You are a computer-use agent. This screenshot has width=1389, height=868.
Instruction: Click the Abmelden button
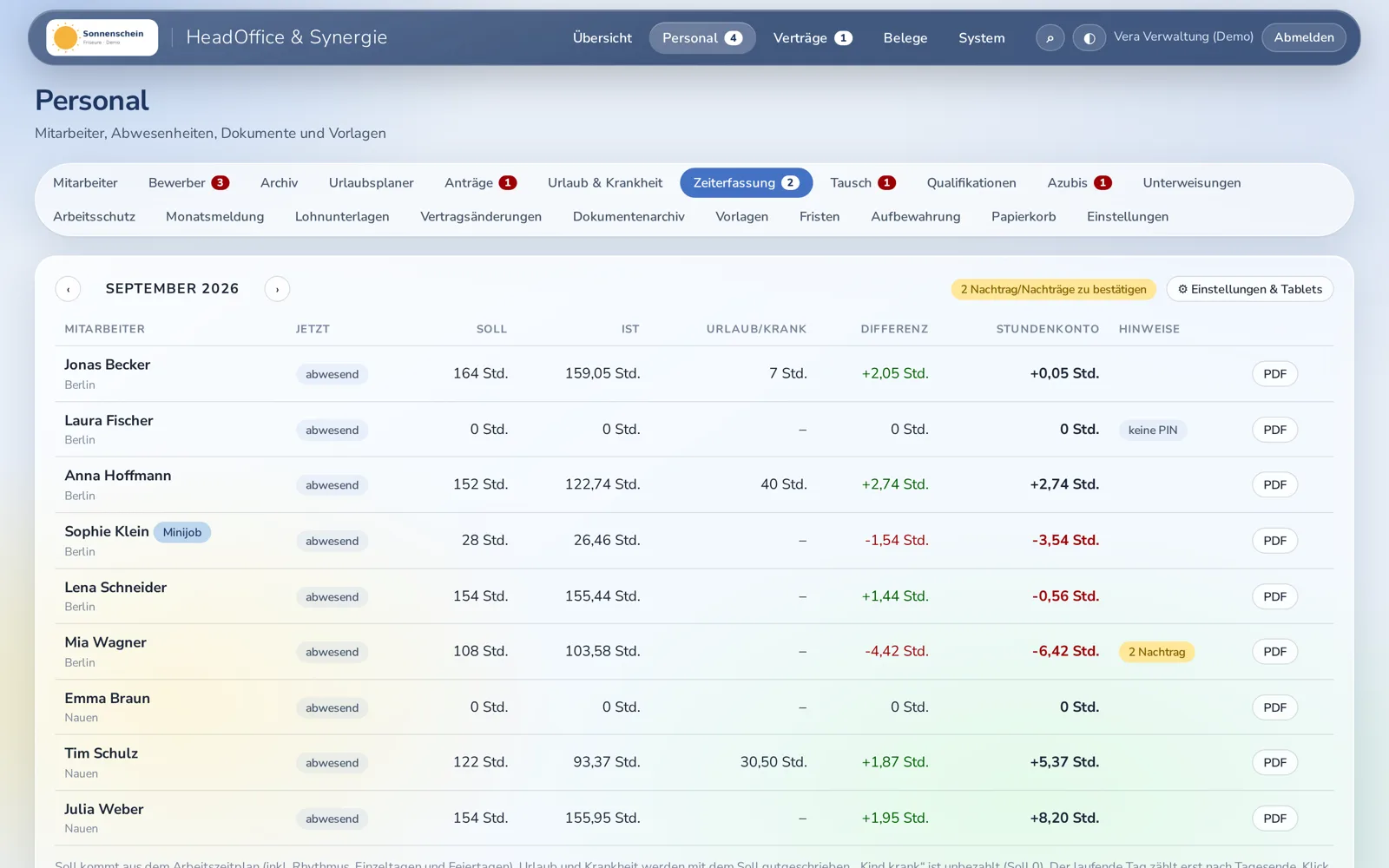[1304, 37]
